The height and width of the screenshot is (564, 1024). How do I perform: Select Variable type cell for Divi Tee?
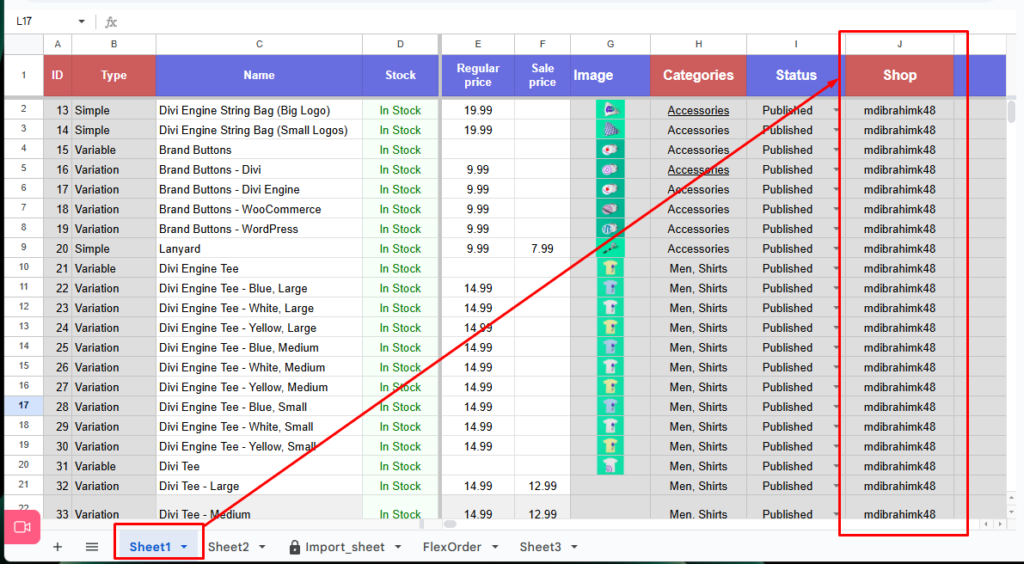coord(114,466)
